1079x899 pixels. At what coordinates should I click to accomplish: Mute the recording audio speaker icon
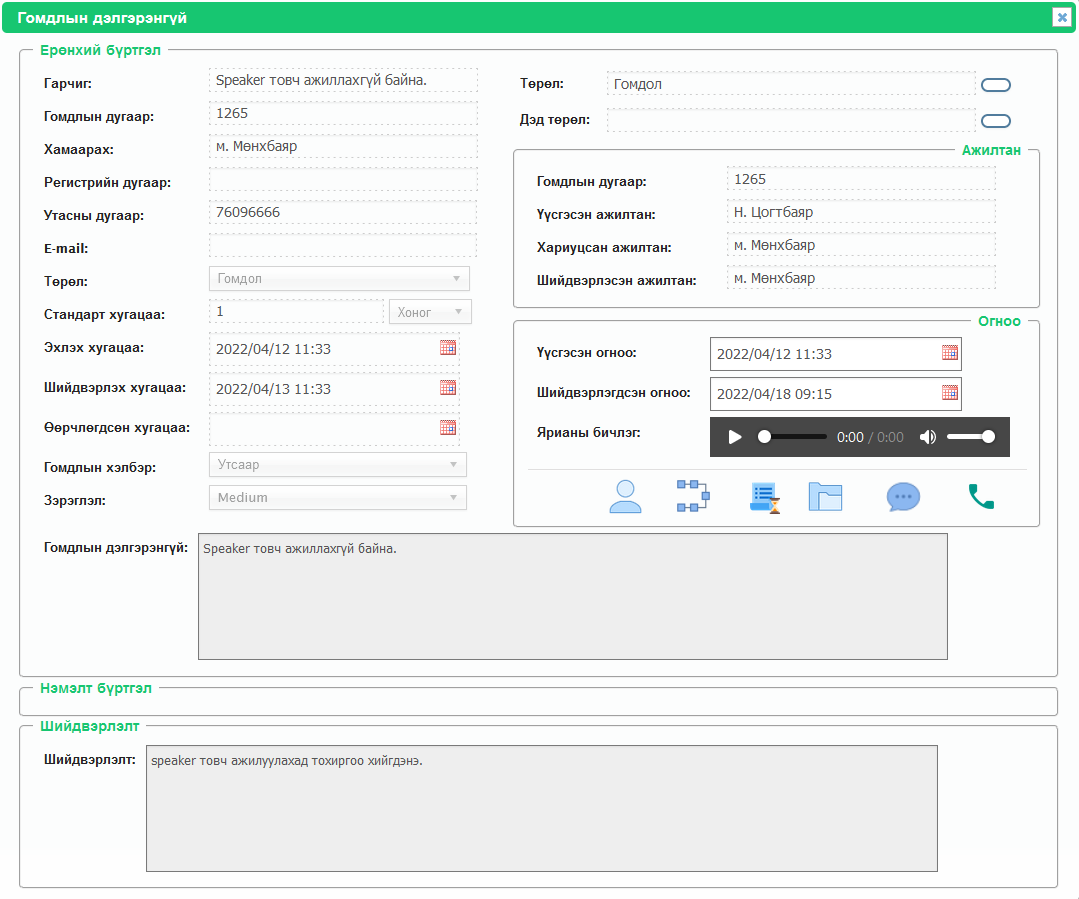pyautogui.click(x=928, y=437)
